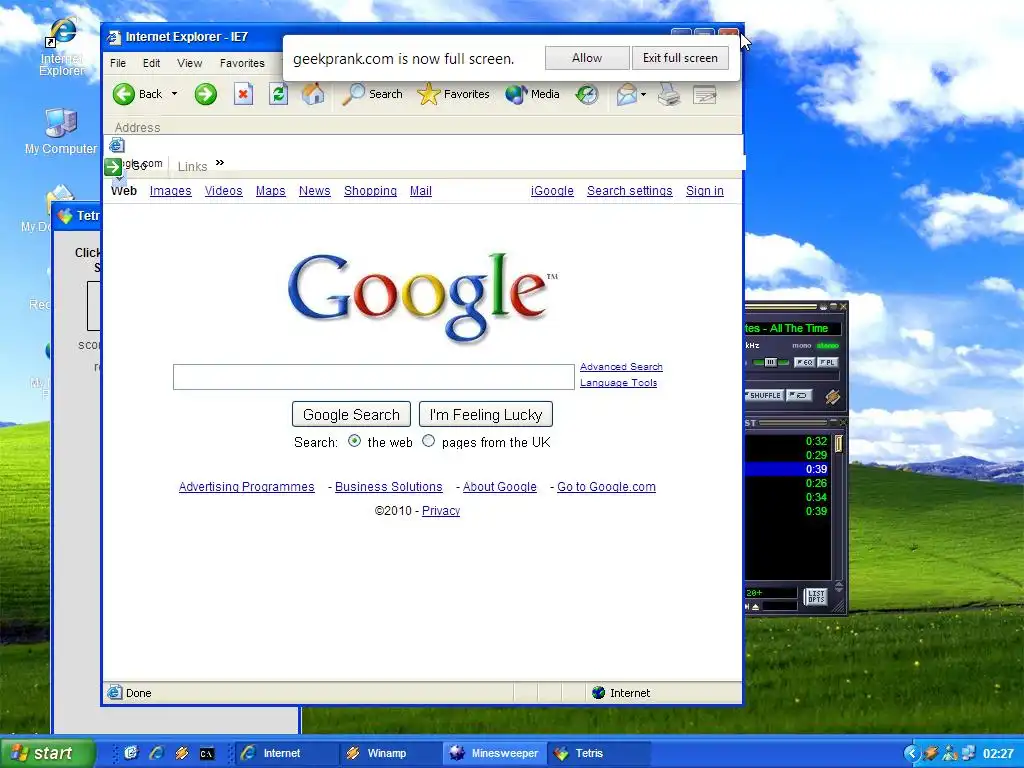Click the Mail envelope toolbar icon
This screenshot has height=768, width=1024.
click(626, 95)
